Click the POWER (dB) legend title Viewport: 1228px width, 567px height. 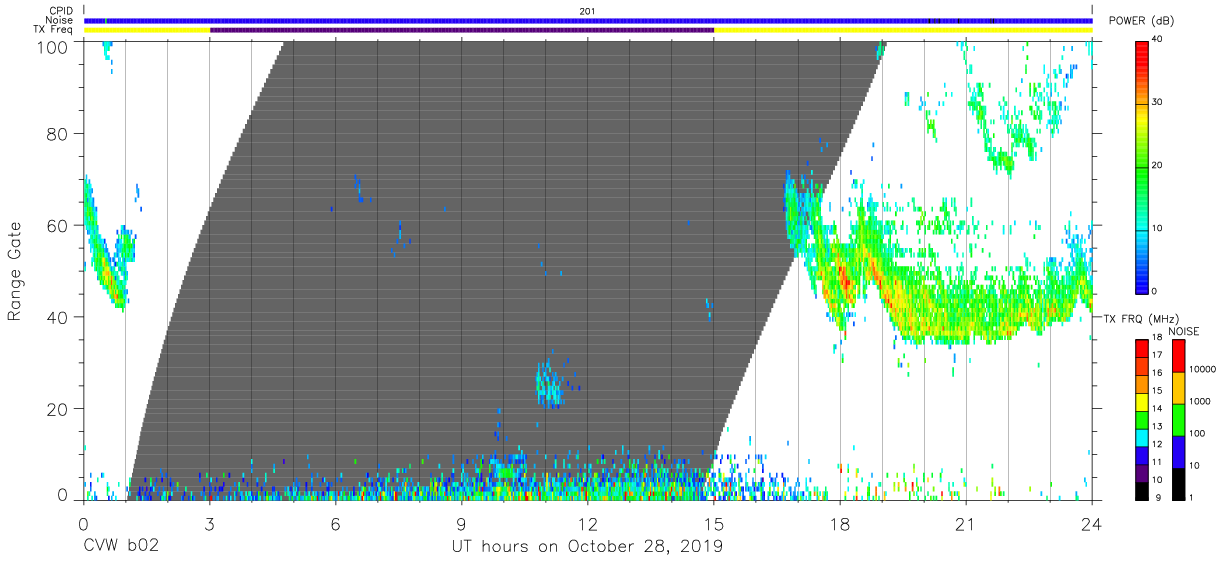(1142, 21)
